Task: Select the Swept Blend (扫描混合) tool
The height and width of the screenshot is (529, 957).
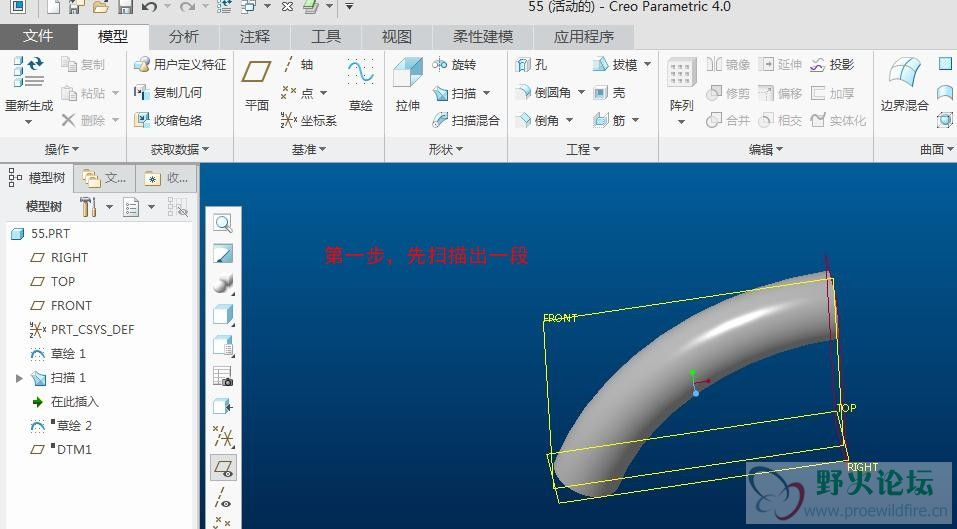Action: (466, 120)
